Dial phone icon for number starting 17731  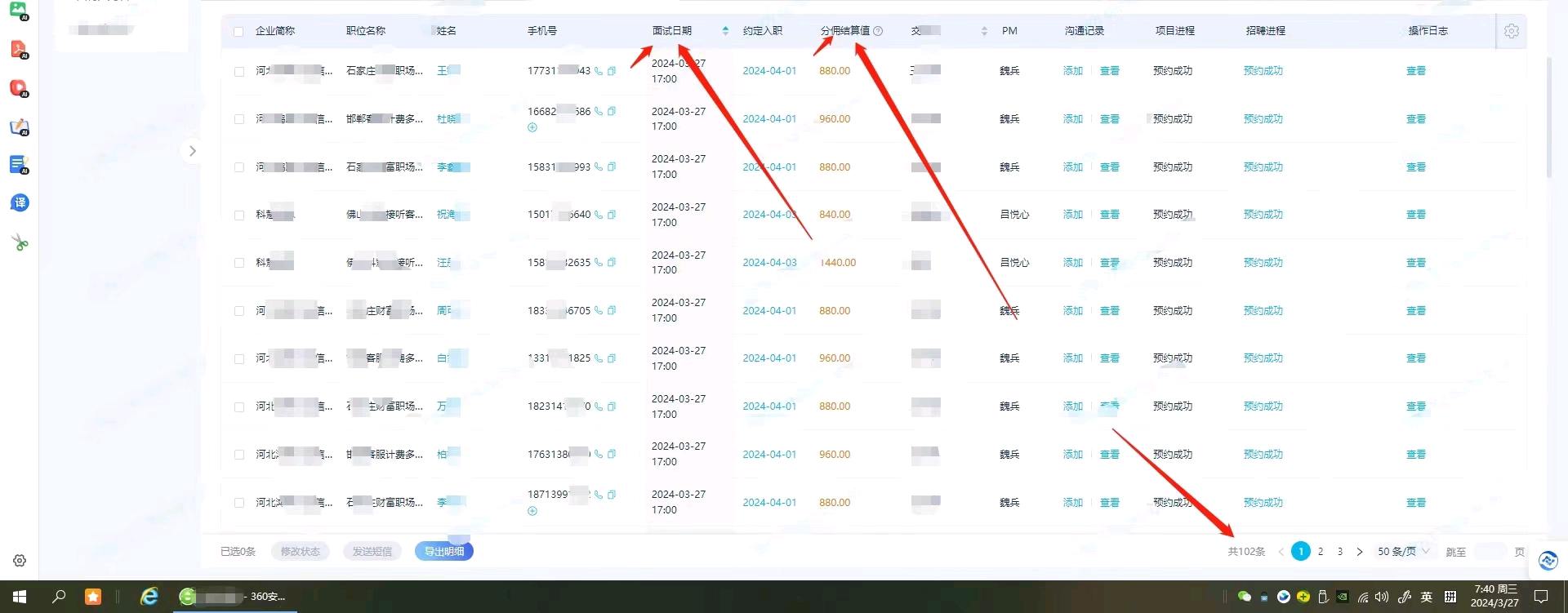pyautogui.click(x=599, y=71)
